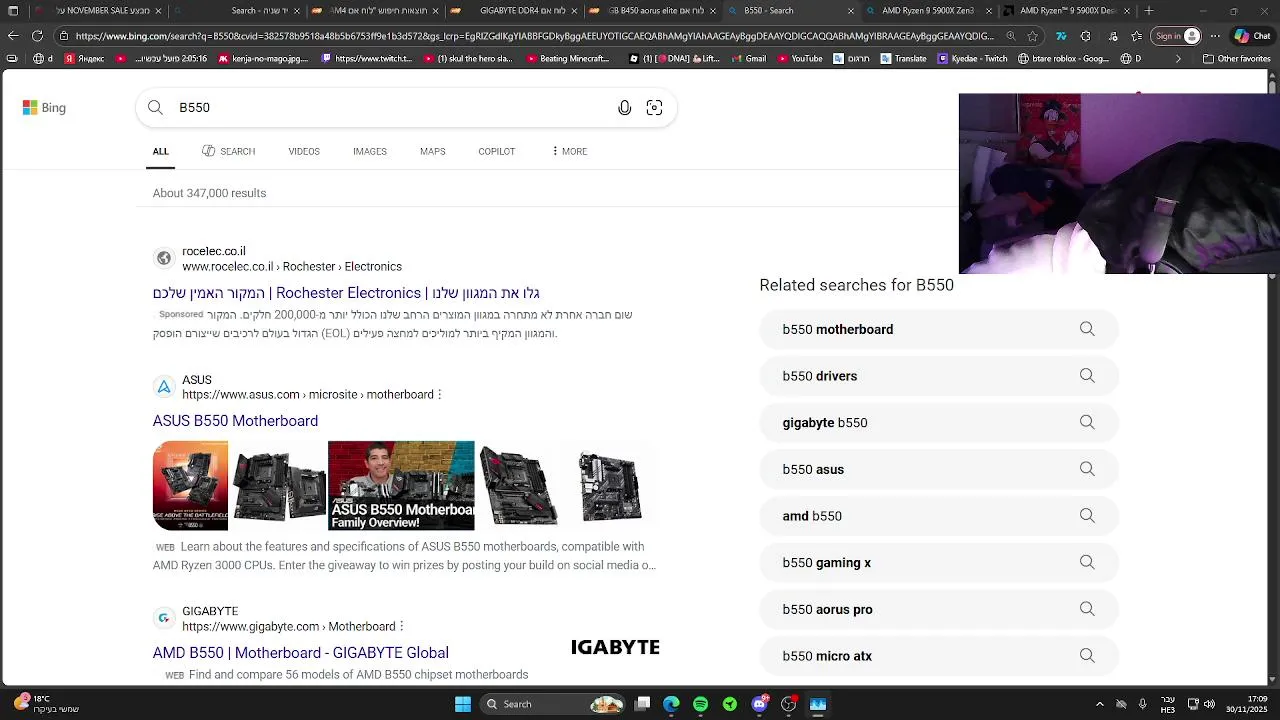Click the magnifier icon in the Bing search box
The width and height of the screenshot is (1280, 720).
point(155,107)
